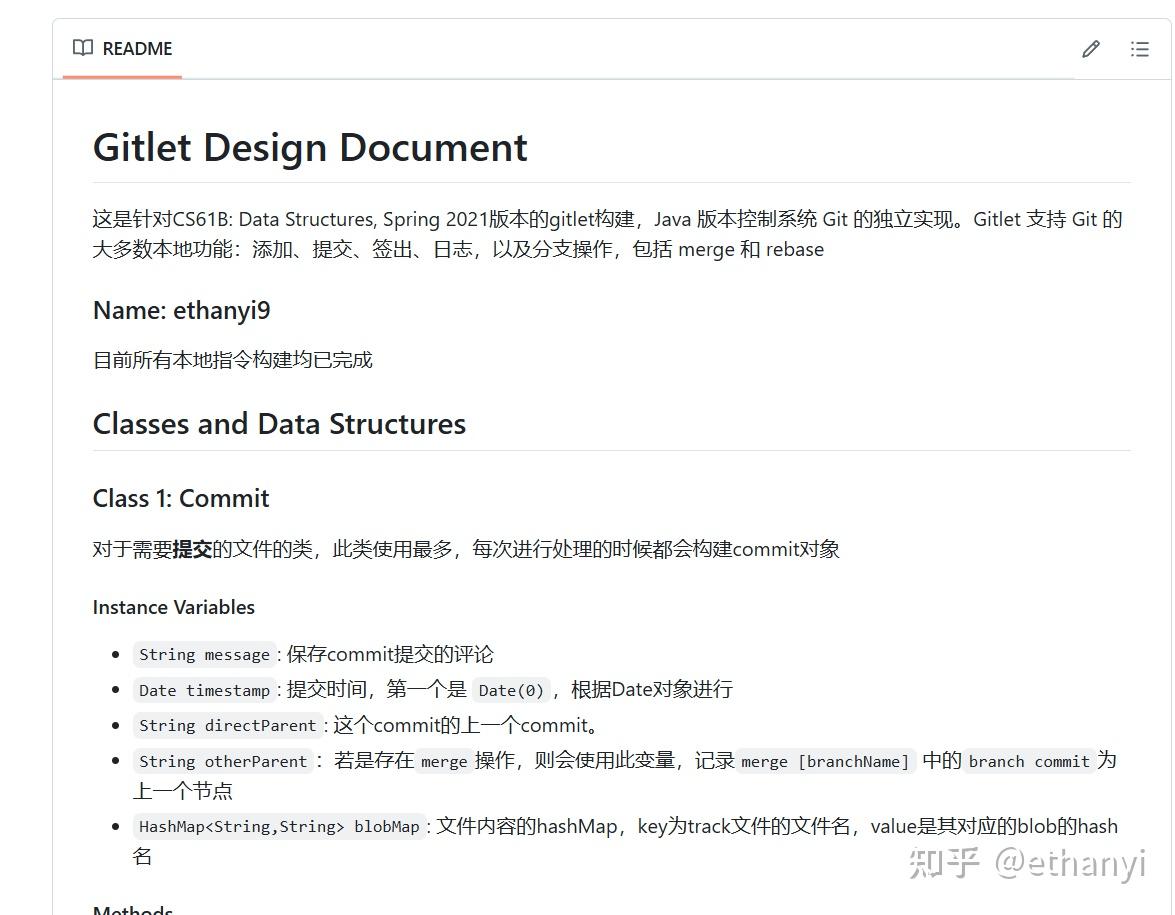
Task: Click the partially visible Methods heading
Action: (133, 910)
